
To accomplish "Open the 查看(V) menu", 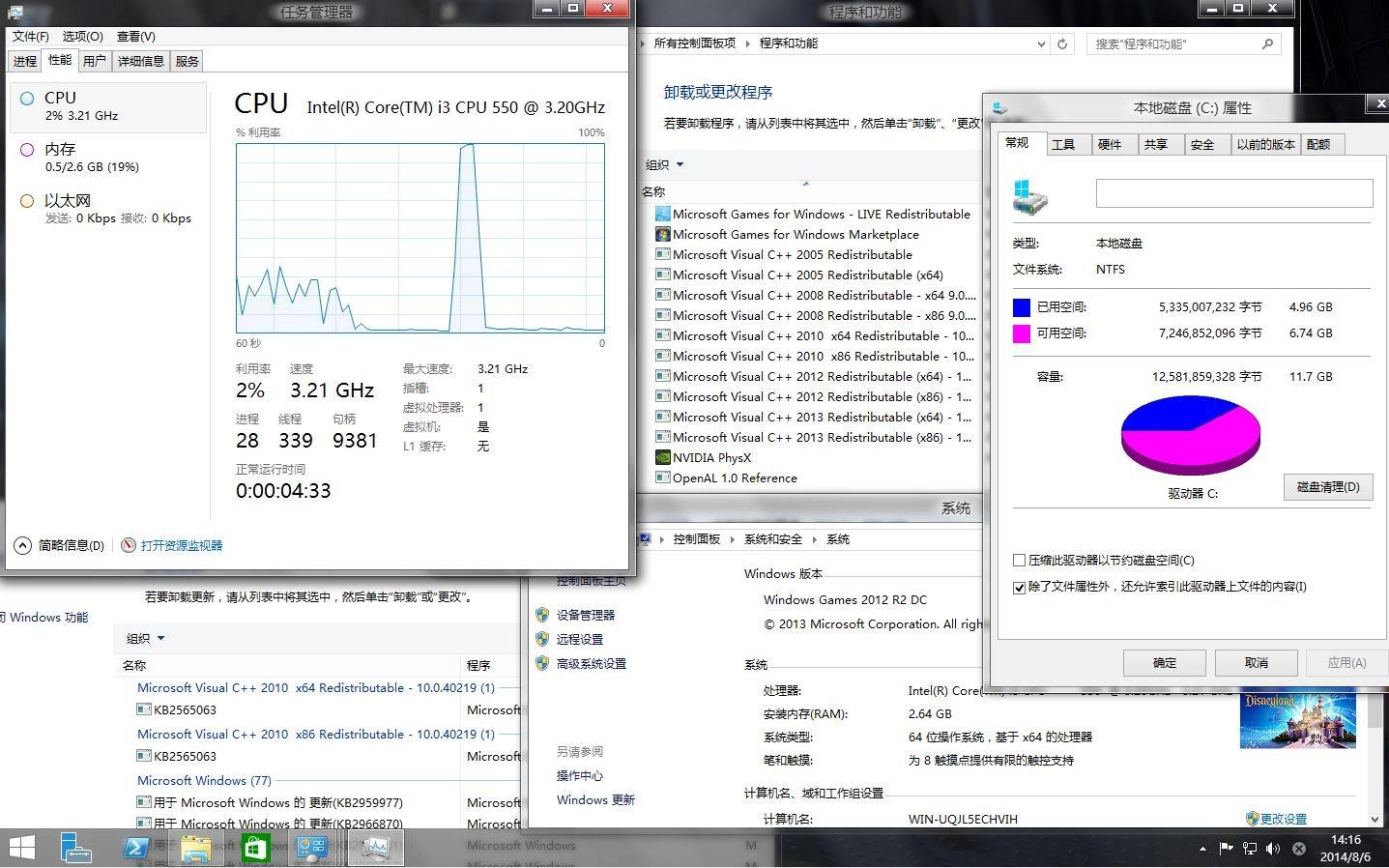I will pos(135,36).
